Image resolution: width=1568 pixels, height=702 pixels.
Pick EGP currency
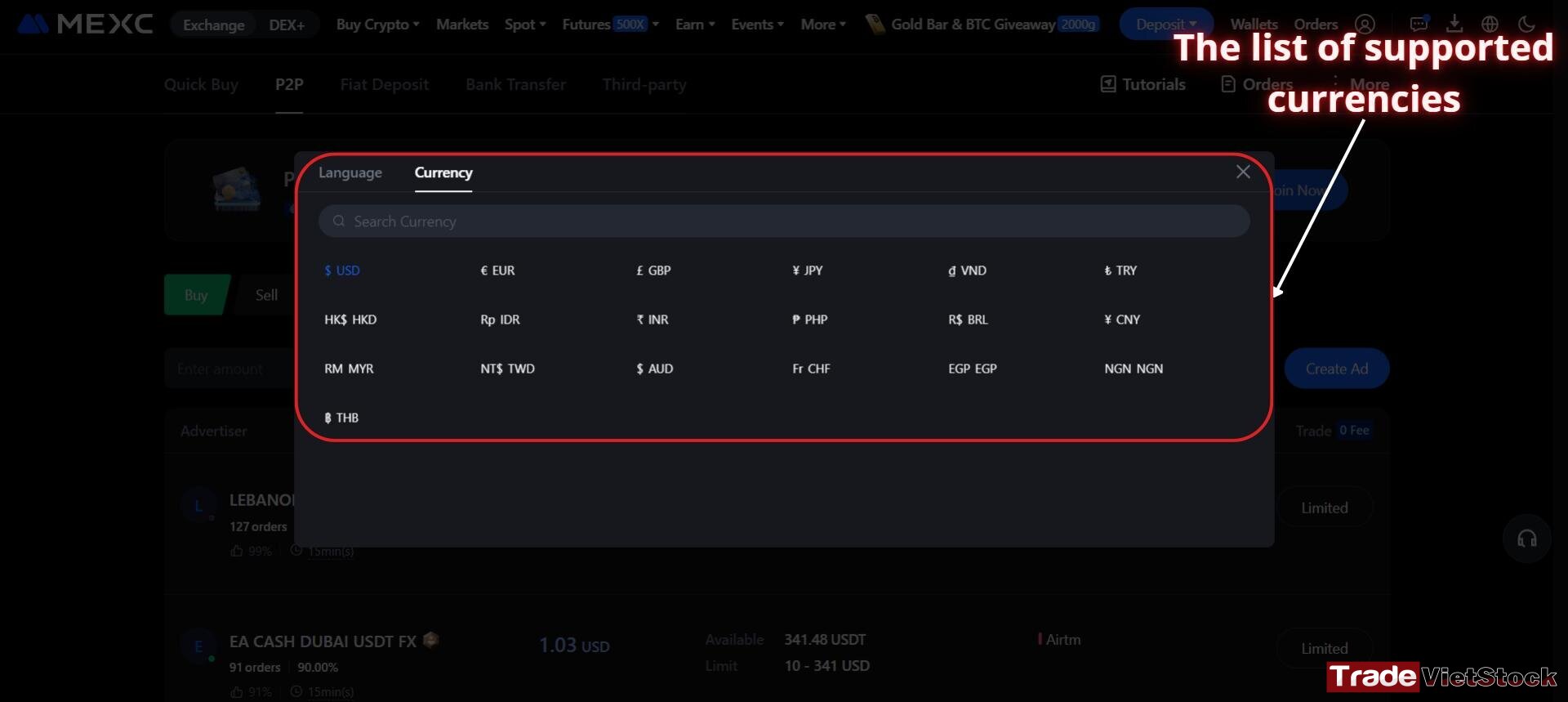[x=973, y=369]
